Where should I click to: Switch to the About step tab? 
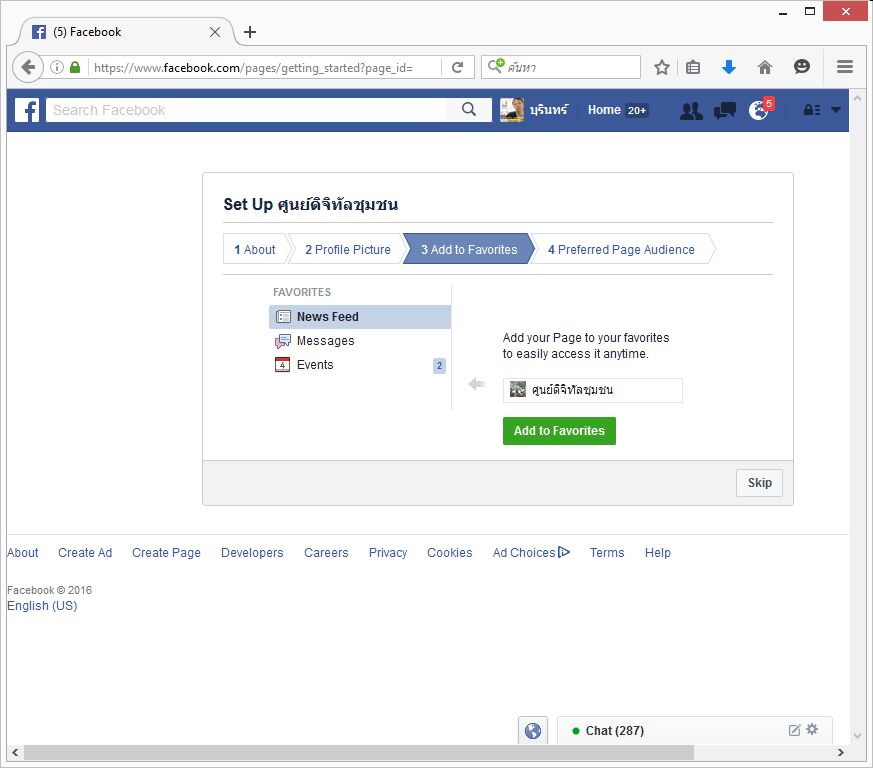pos(255,250)
